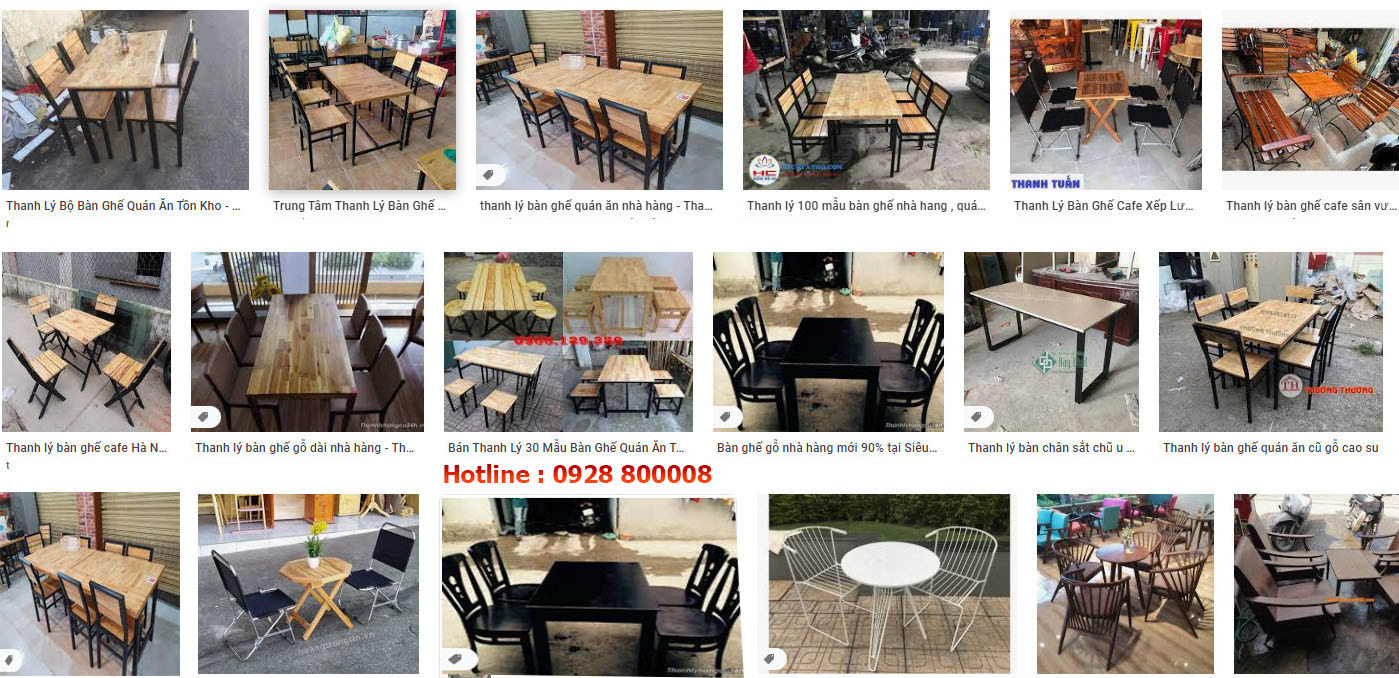Select the round table with brown spindle chairs thumbnail

click(1125, 583)
